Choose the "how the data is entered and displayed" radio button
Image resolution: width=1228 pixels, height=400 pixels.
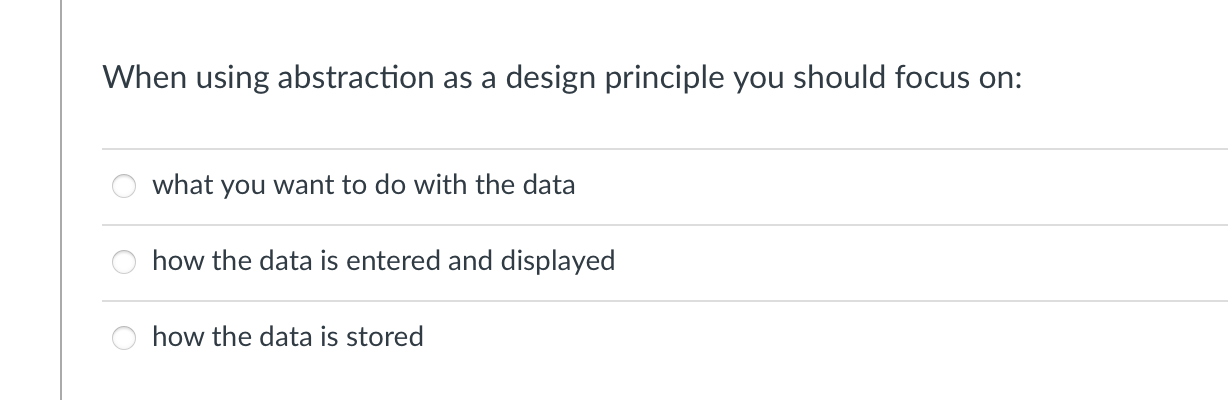point(124,262)
